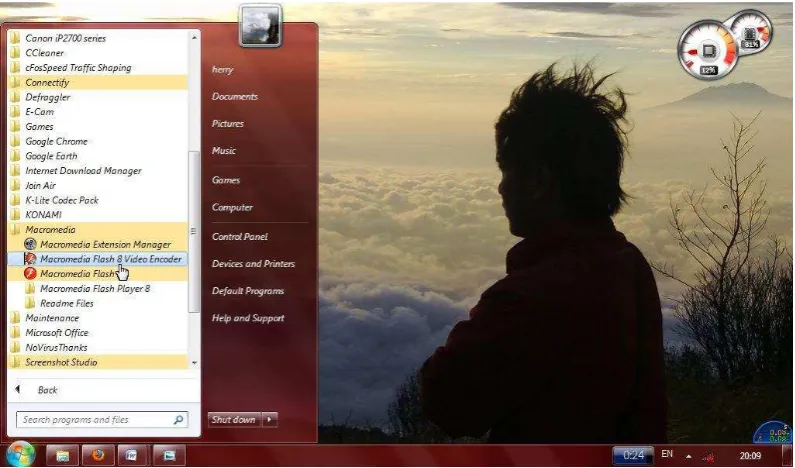
Task: Open Devices and Printers
Action: pos(253,264)
